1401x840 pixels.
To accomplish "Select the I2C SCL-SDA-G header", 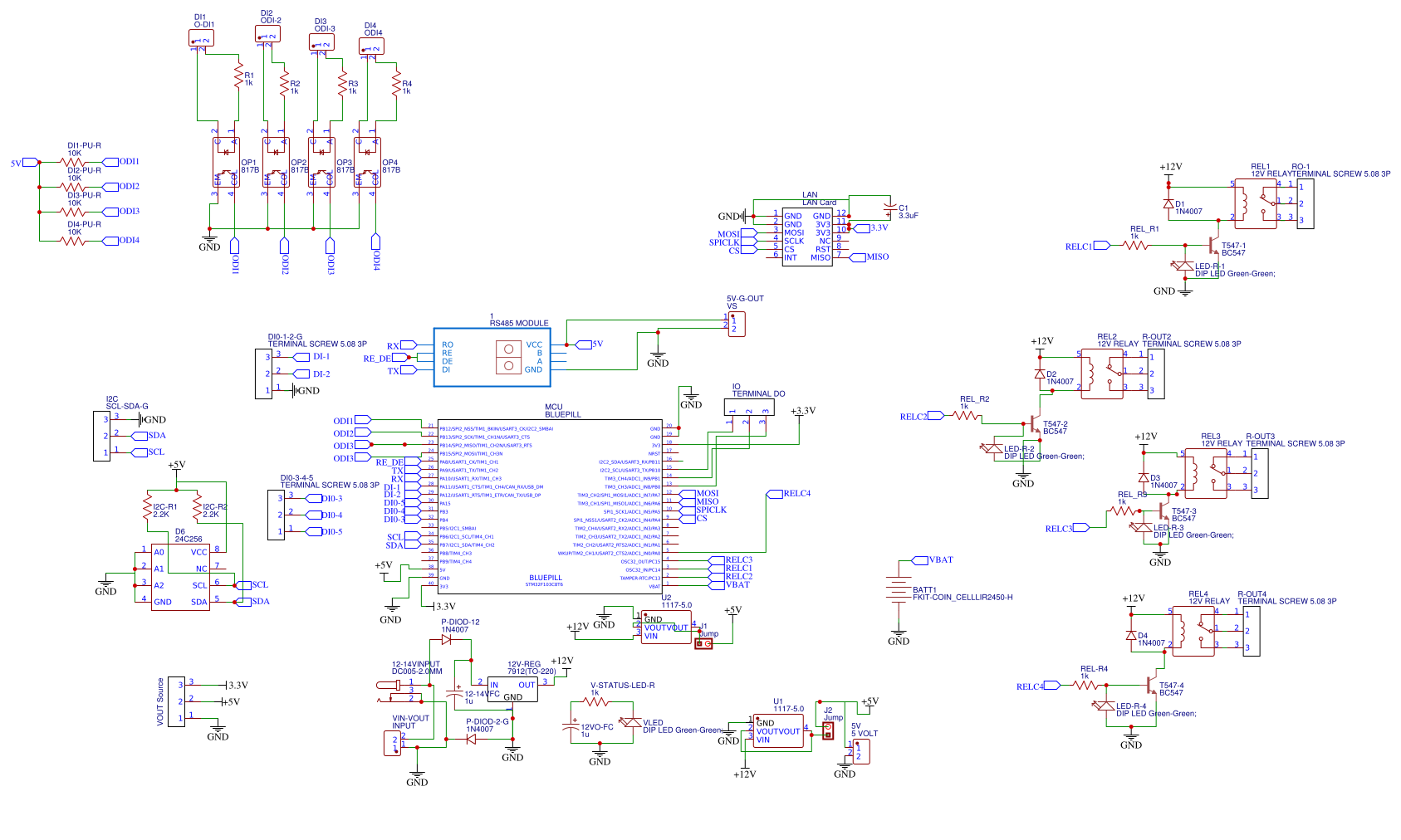I will pyautogui.click(x=101, y=437).
